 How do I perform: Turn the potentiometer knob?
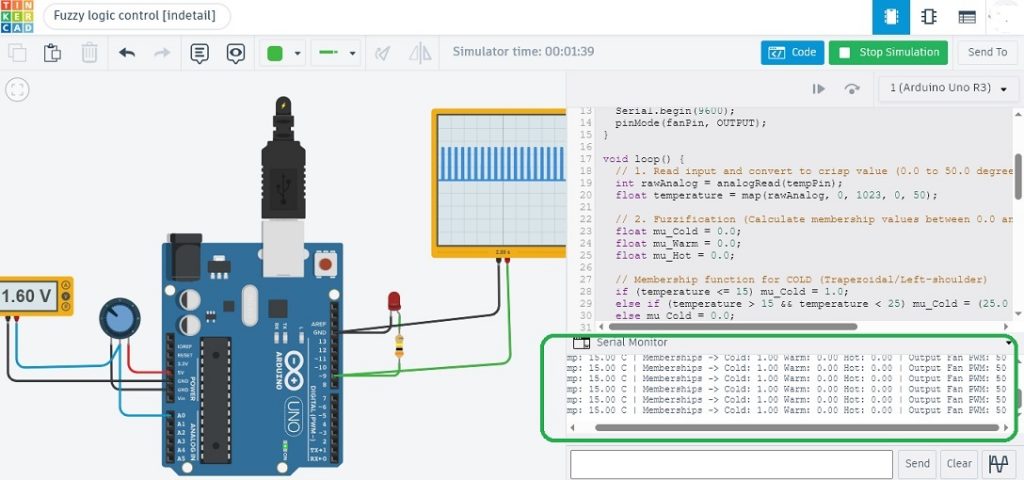click(120, 319)
